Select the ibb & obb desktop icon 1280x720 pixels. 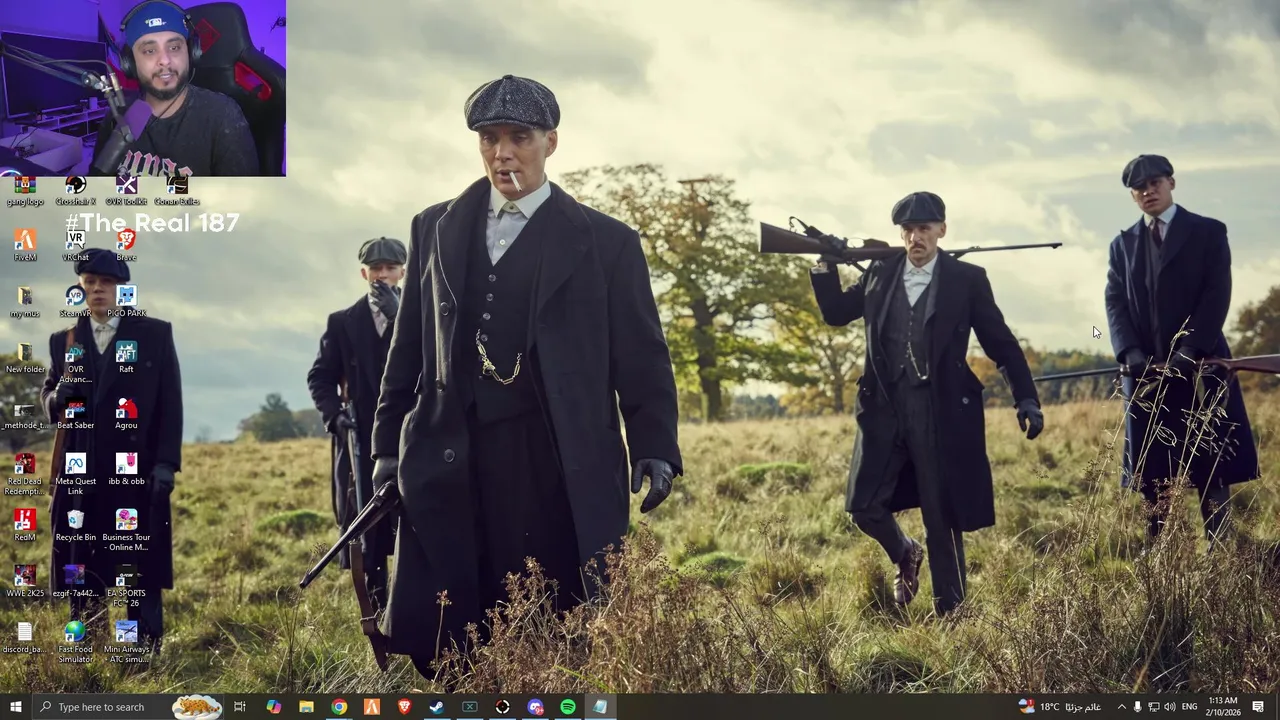[126, 469]
